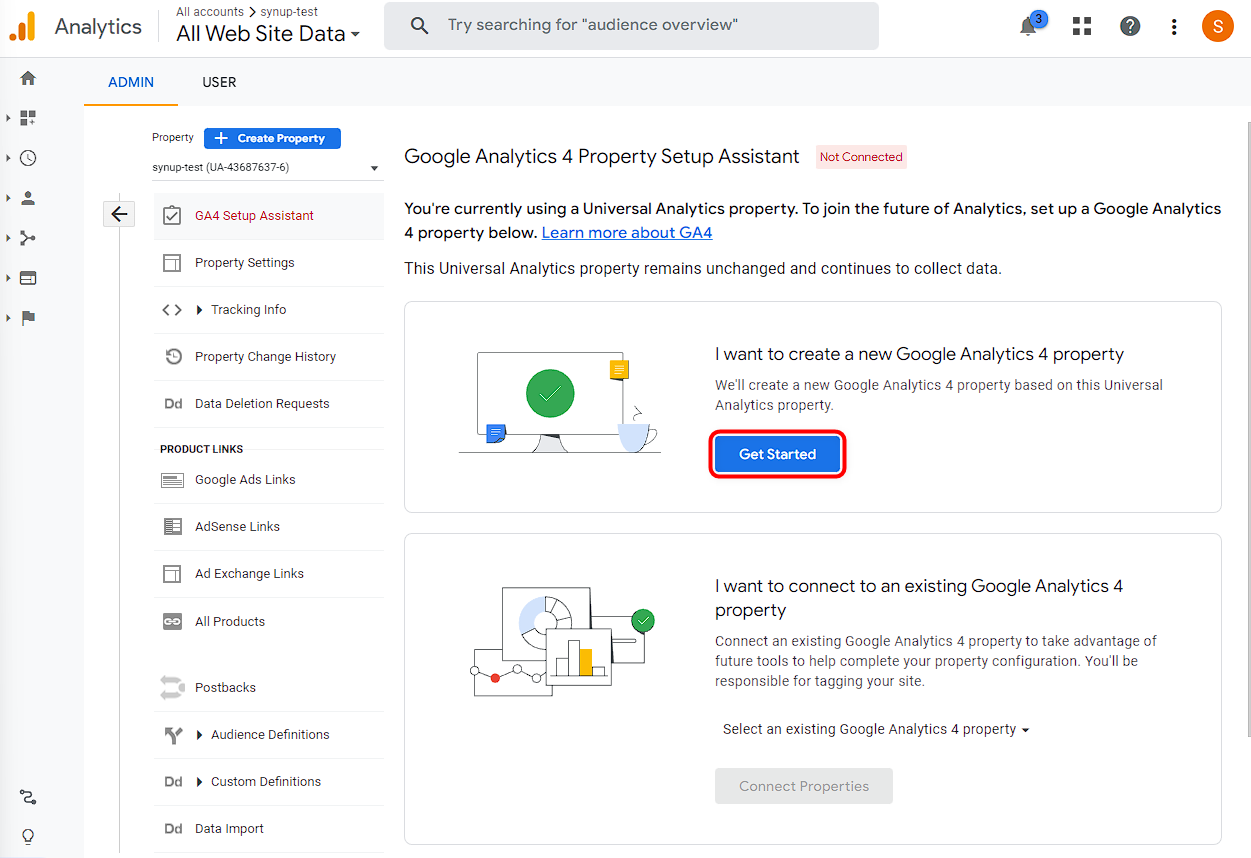The image size is (1251, 858).
Task: Expand the Realtime sidebar arrow
Action: [x=8, y=158]
